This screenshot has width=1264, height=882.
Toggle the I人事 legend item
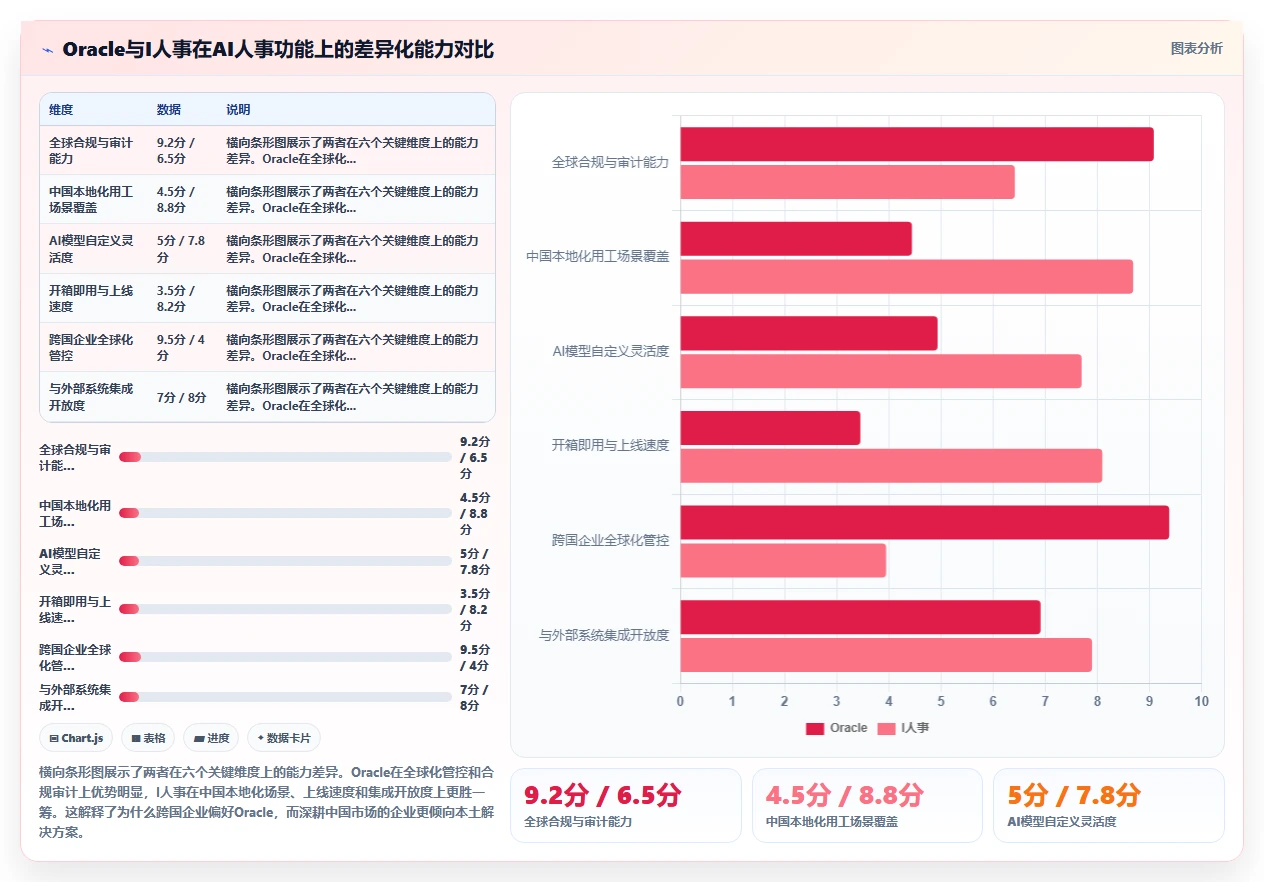(x=903, y=728)
